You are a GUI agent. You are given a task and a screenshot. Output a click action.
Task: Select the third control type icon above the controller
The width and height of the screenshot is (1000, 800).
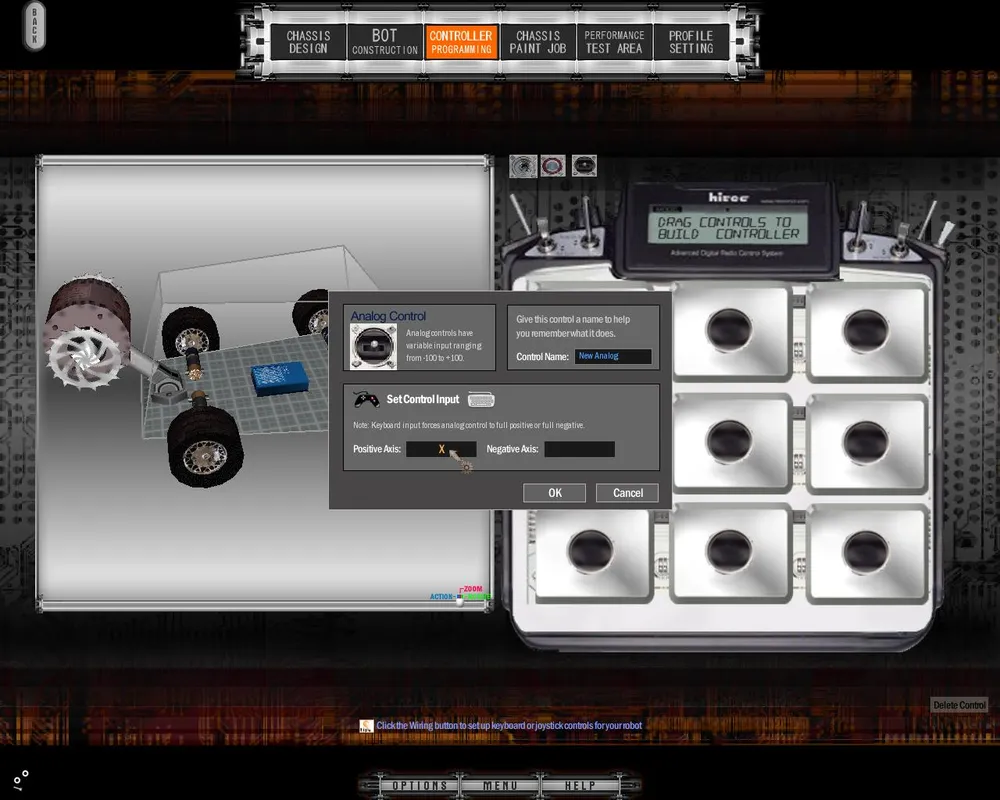click(584, 166)
